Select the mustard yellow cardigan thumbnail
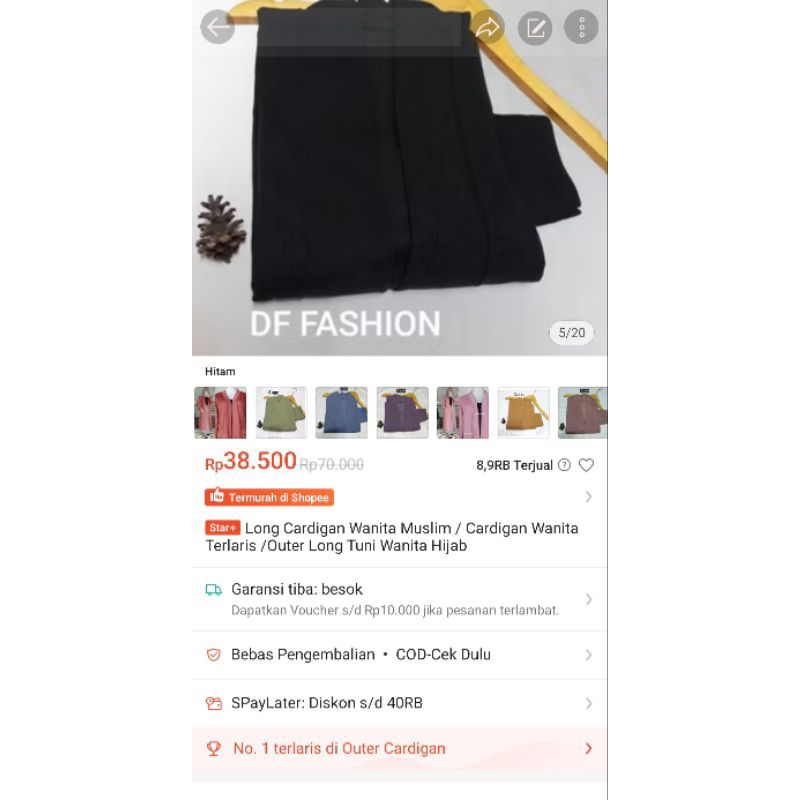 (523, 413)
